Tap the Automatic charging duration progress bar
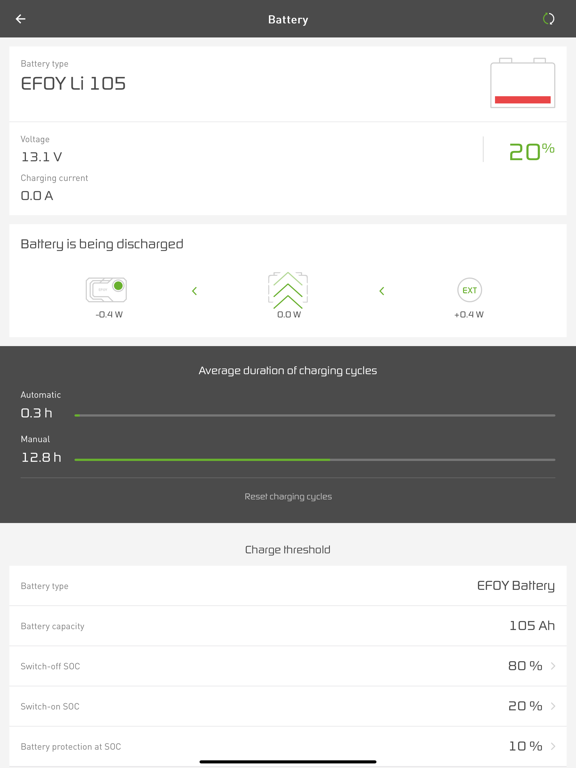Viewport: 576px width, 768px height. pos(314,415)
